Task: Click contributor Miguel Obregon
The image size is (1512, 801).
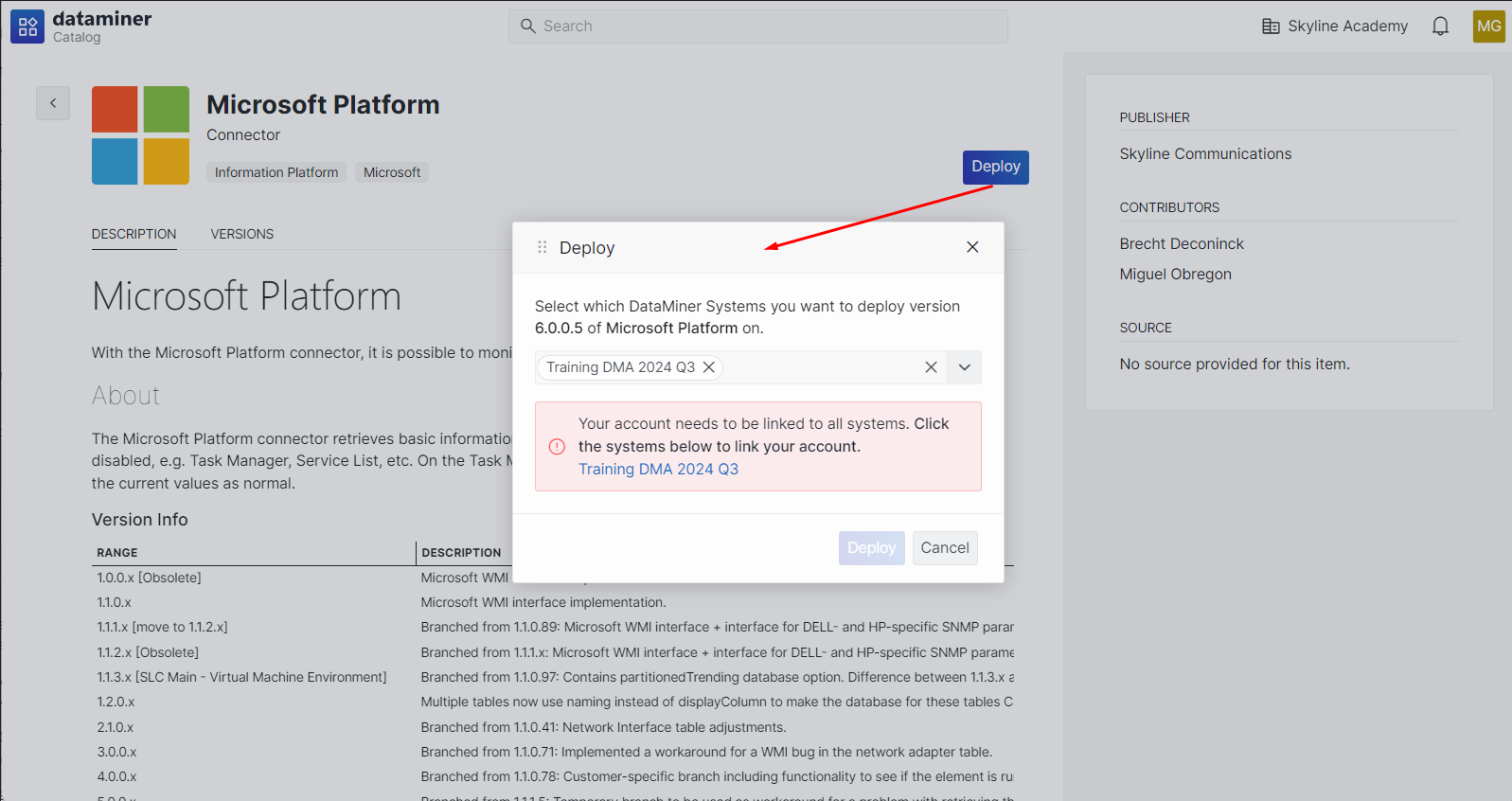Action: (x=1175, y=275)
